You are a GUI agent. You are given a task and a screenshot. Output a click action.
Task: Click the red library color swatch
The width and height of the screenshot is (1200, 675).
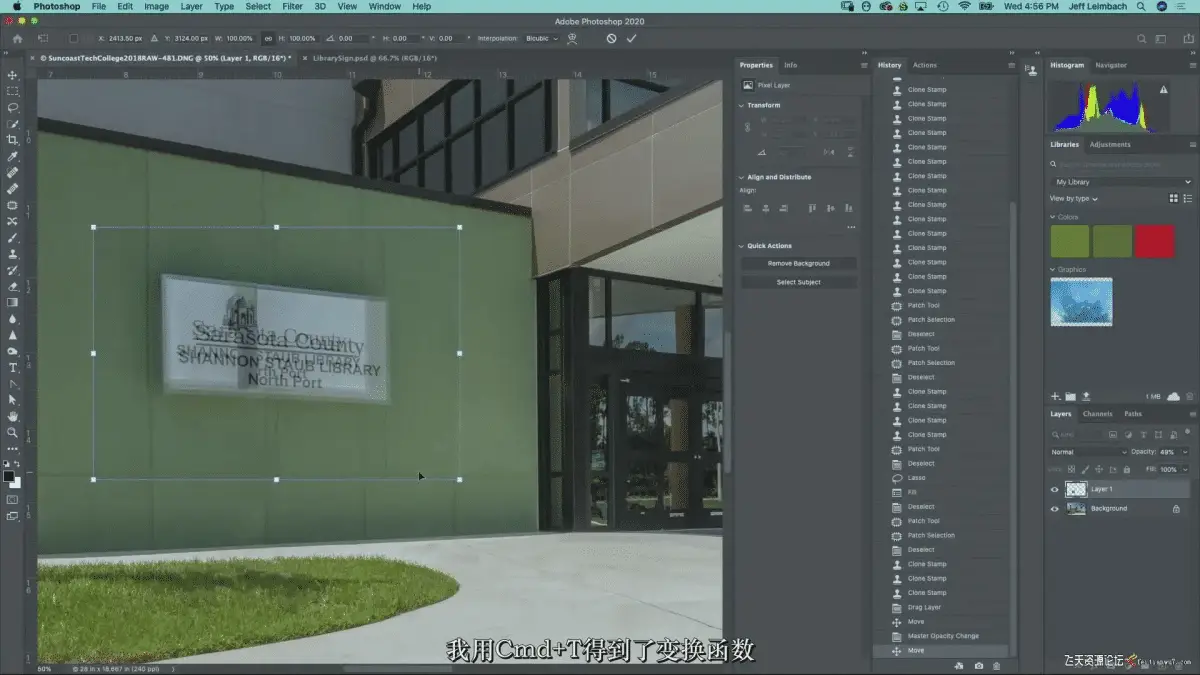1154,241
